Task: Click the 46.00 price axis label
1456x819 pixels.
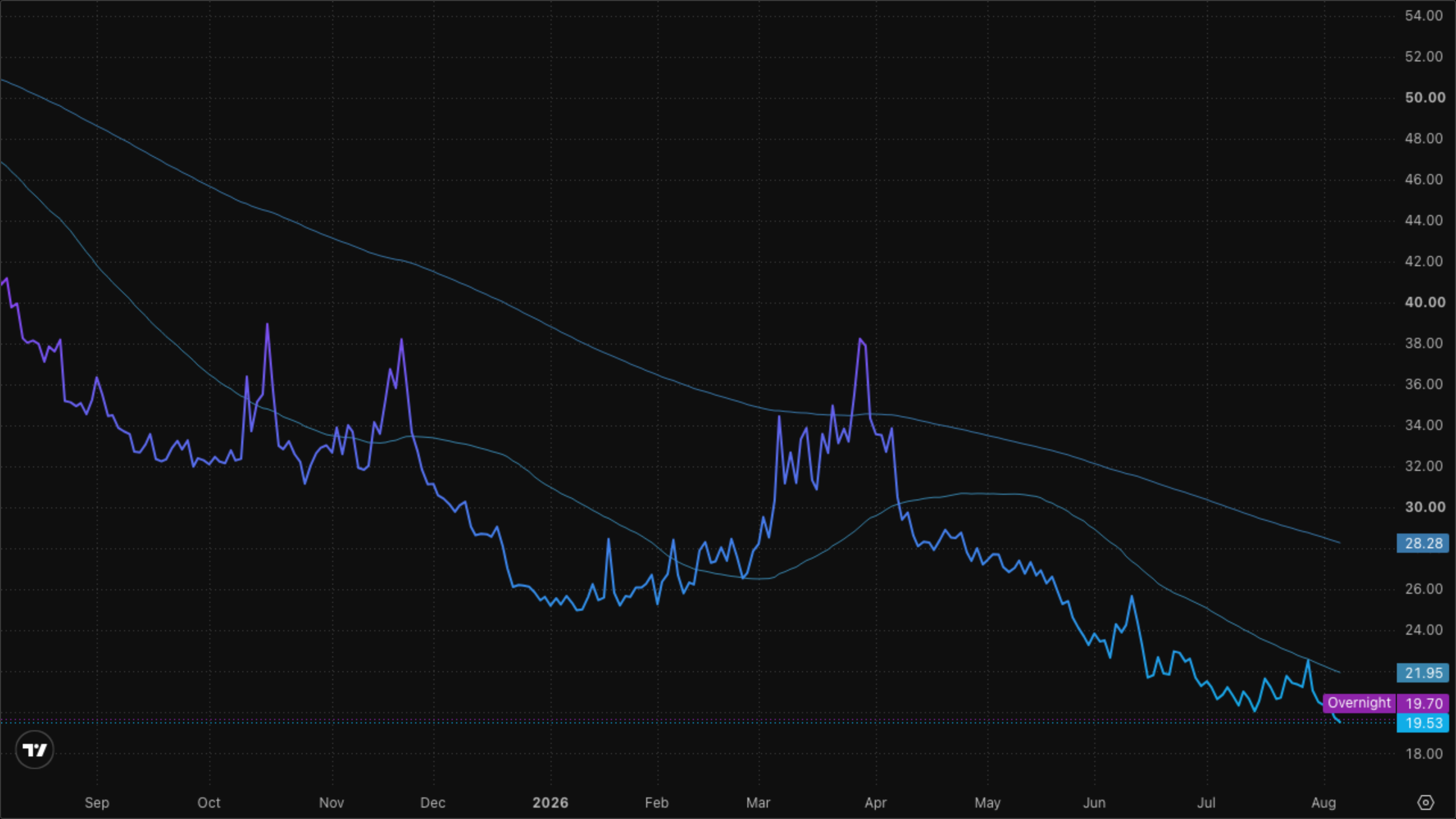Action: coord(1424,179)
